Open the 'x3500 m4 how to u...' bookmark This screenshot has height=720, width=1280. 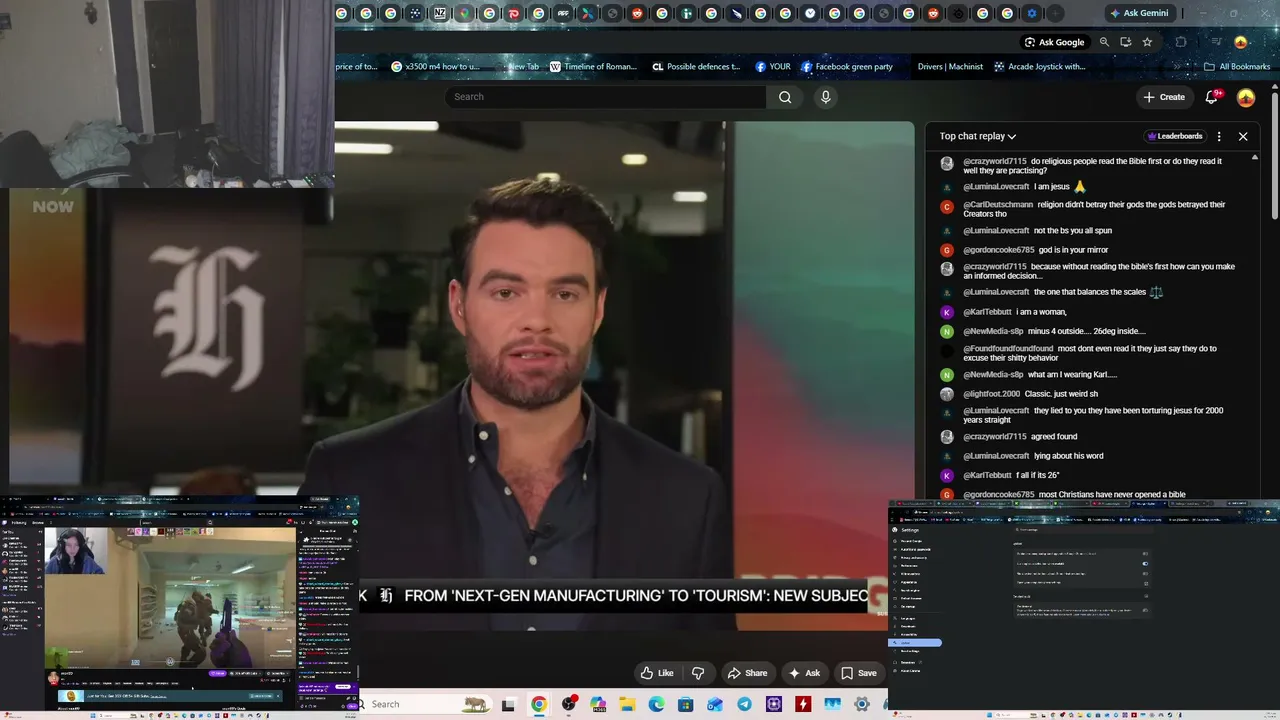pyautogui.click(x=436, y=67)
